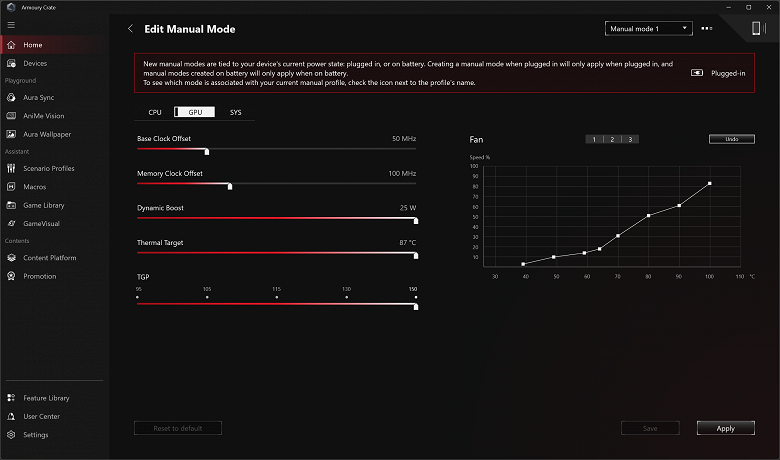Expand the Manual mode 1 dropdown

648,29
